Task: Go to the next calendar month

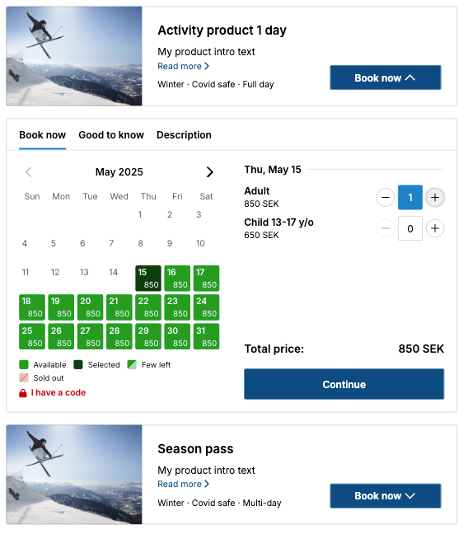Action: tap(210, 172)
